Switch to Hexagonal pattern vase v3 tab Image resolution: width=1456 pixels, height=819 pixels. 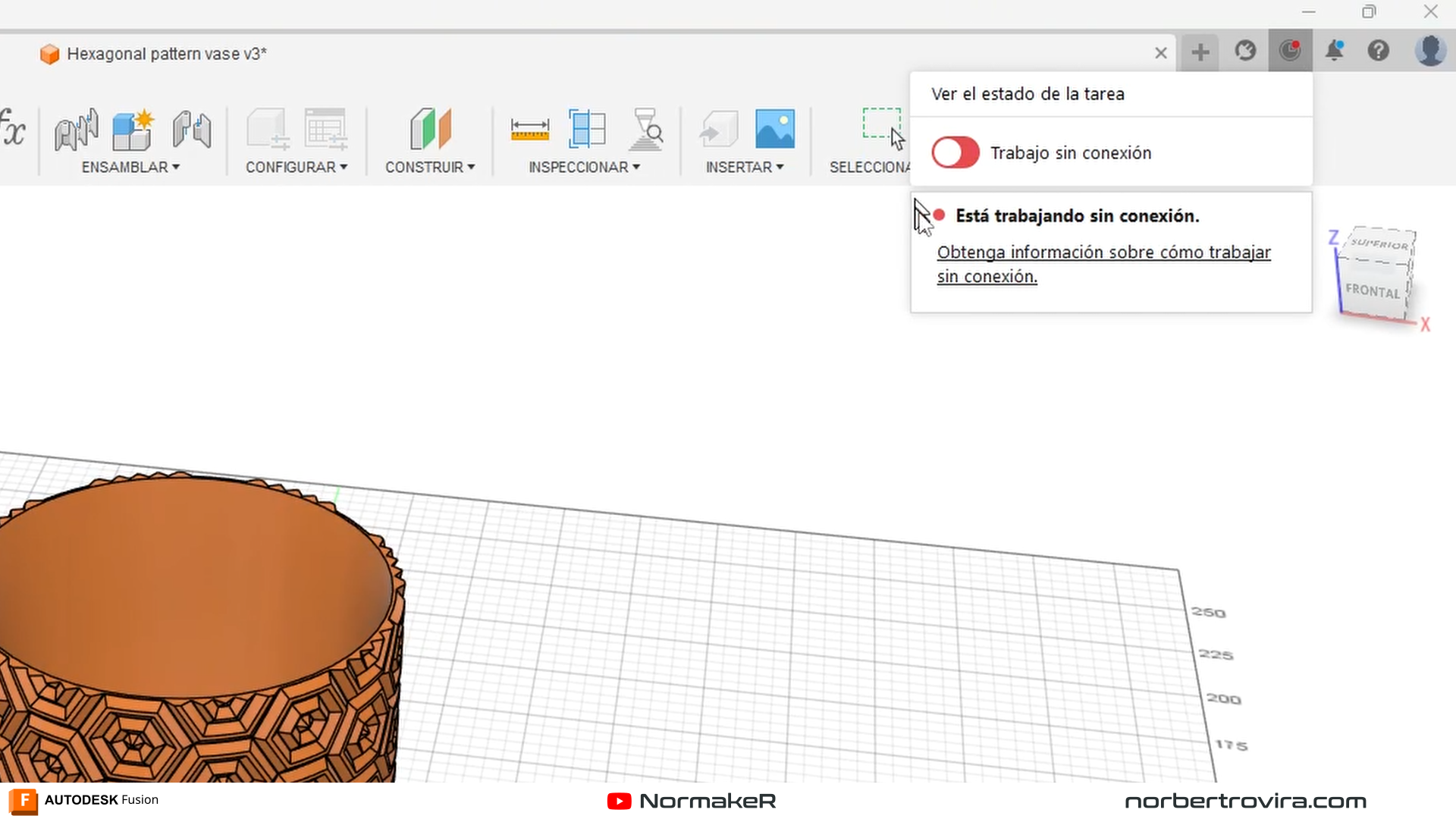click(x=167, y=54)
